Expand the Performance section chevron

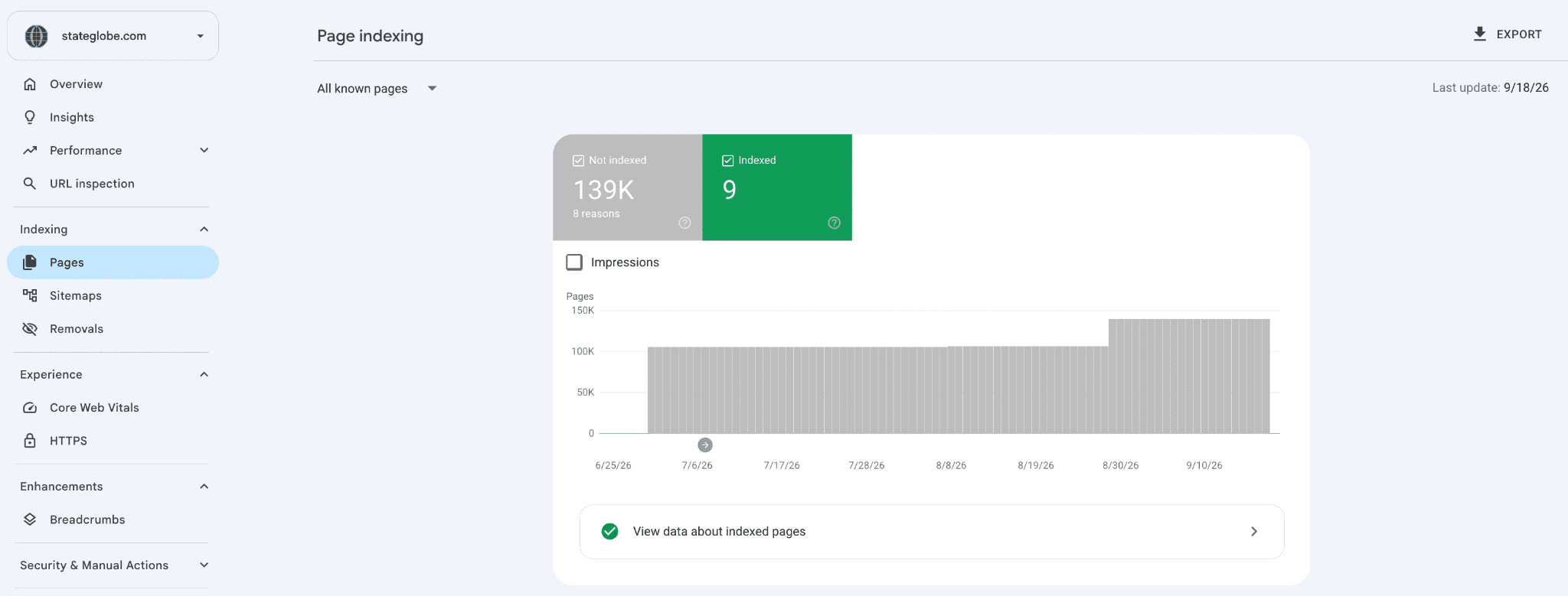click(x=204, y=151)
